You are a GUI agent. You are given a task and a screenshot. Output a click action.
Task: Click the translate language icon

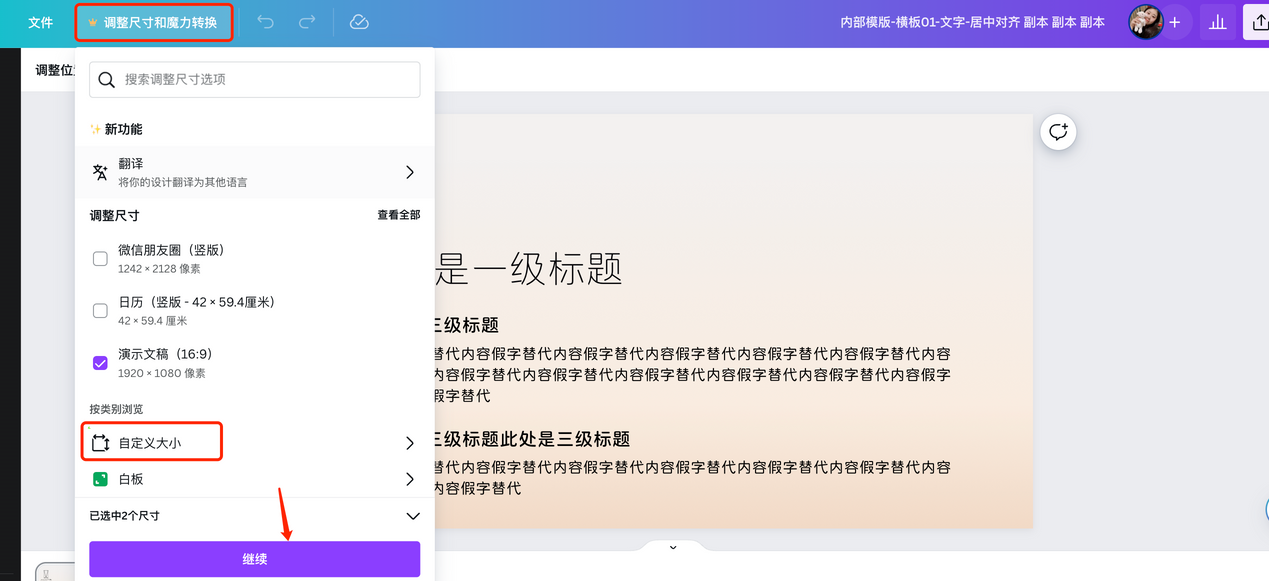point(100,172)
